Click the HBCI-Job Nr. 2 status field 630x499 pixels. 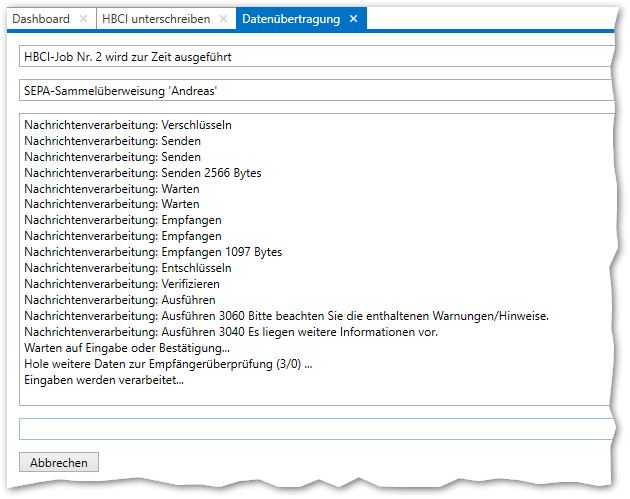tap(315, 58)
